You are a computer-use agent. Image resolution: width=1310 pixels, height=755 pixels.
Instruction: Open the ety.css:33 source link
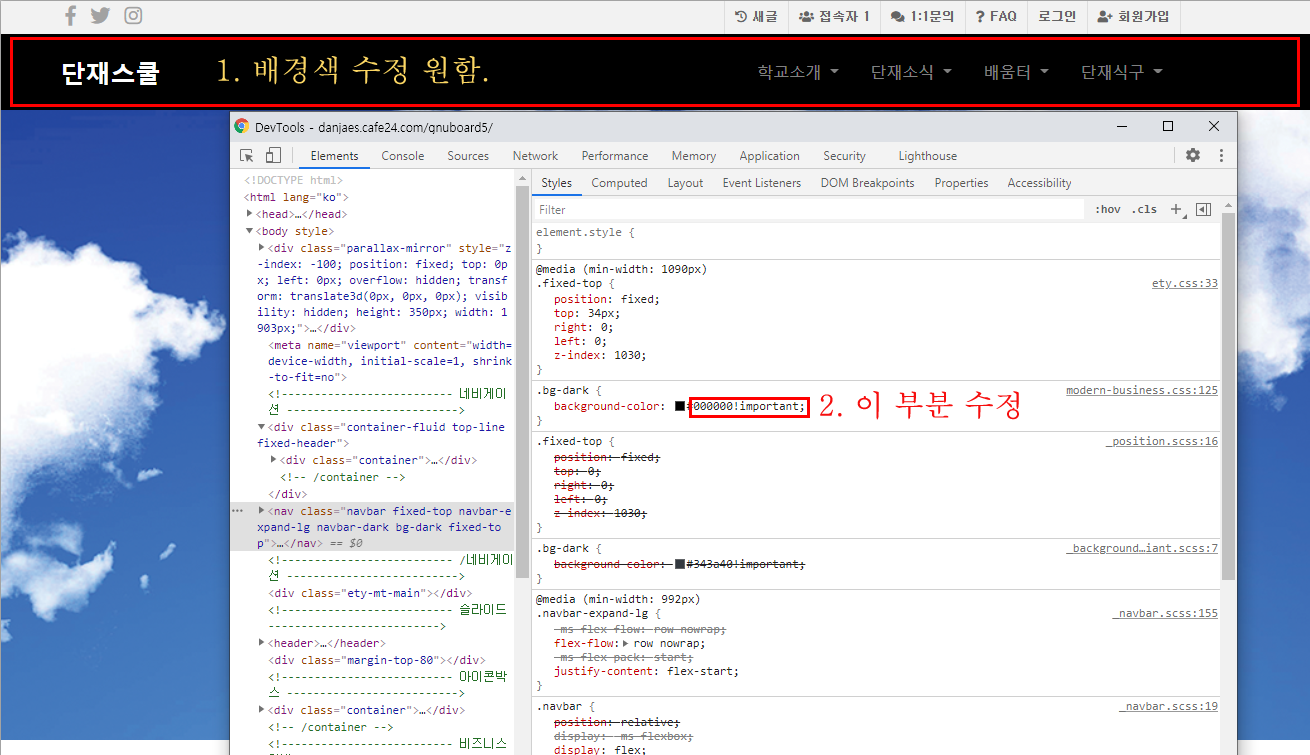[x=1184, y=283]
